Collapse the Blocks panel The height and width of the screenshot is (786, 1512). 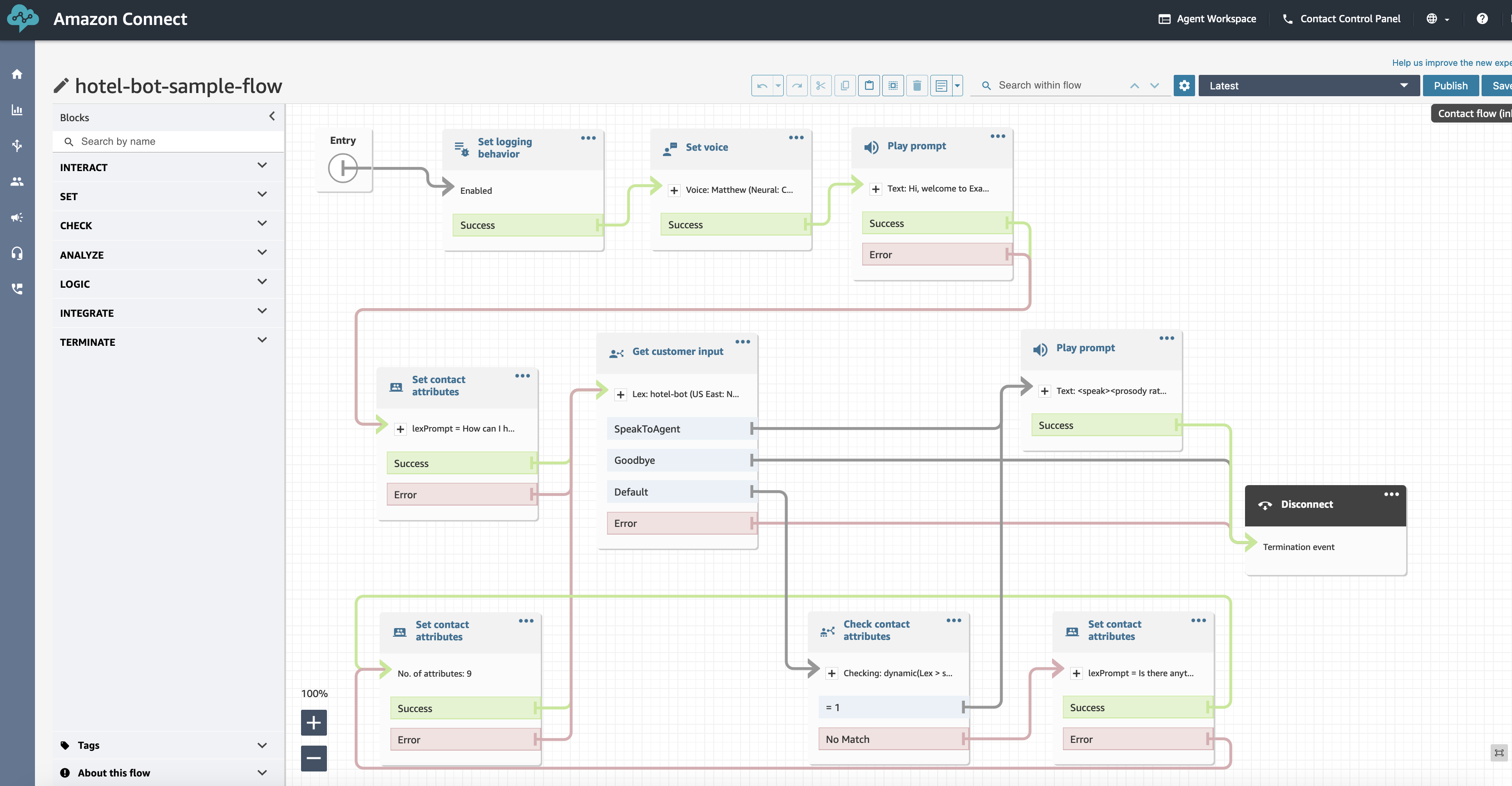point(272,117)
